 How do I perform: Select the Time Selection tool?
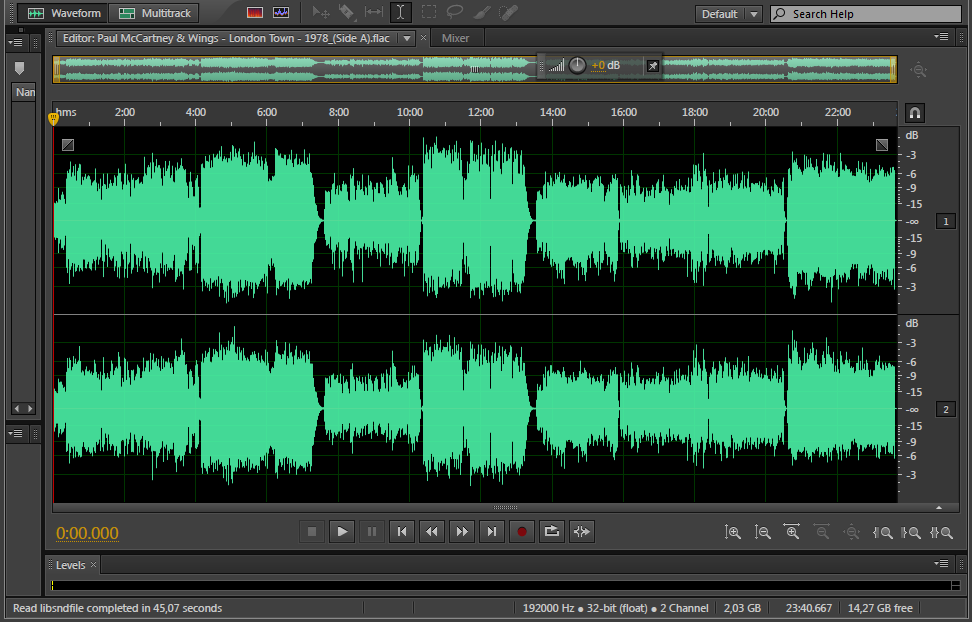[x=400, y=12]
